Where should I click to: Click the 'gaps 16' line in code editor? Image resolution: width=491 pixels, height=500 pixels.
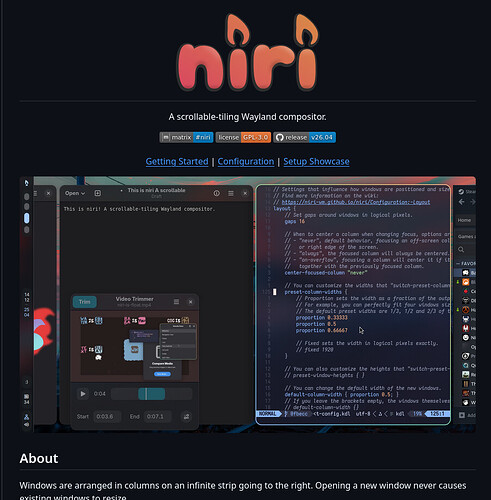pyautogui.click(x=295, y=221)
